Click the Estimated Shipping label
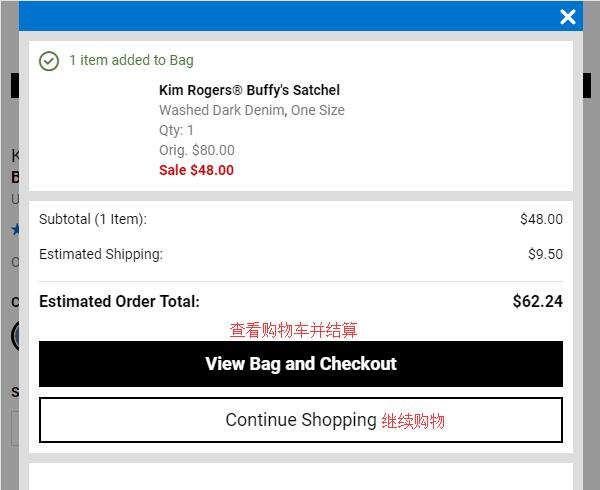This screenshot has width=600, height=490. pyautogui.click(x=101, y=254)
